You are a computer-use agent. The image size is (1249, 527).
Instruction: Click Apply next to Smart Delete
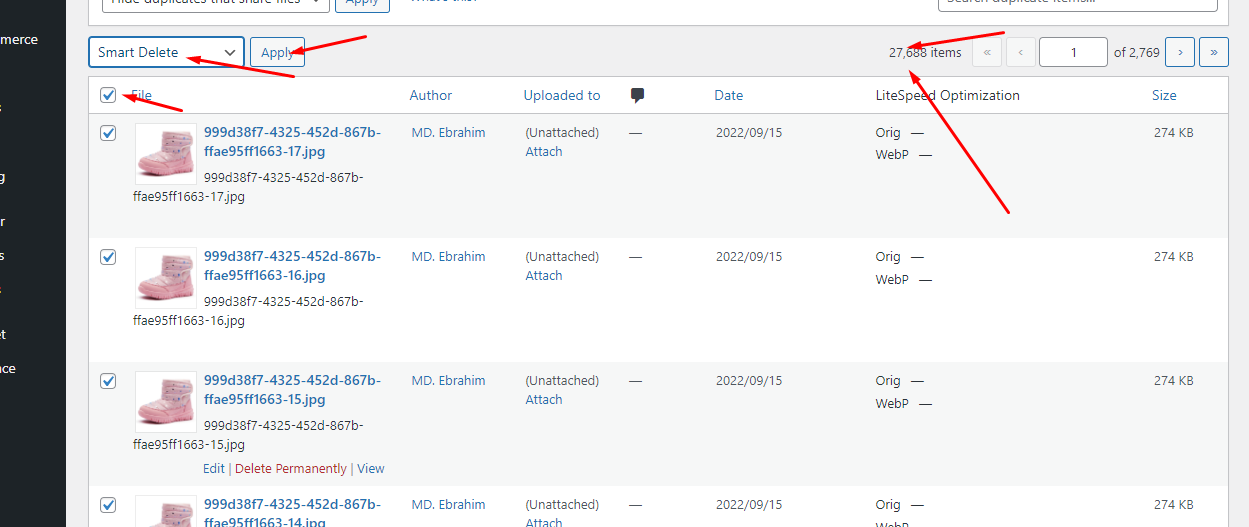coord(277,53)
